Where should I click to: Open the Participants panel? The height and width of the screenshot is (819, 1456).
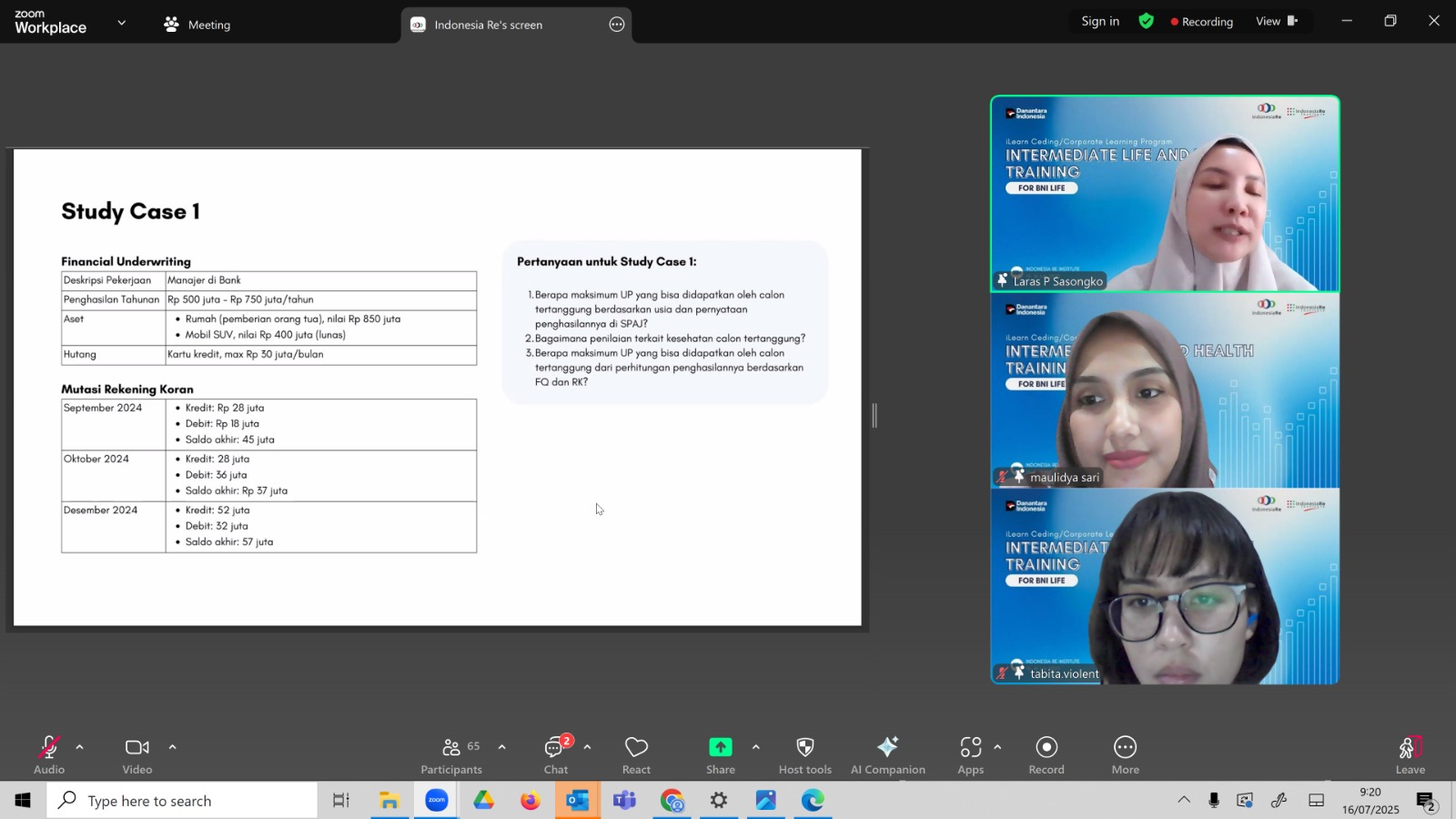point(451,754)
